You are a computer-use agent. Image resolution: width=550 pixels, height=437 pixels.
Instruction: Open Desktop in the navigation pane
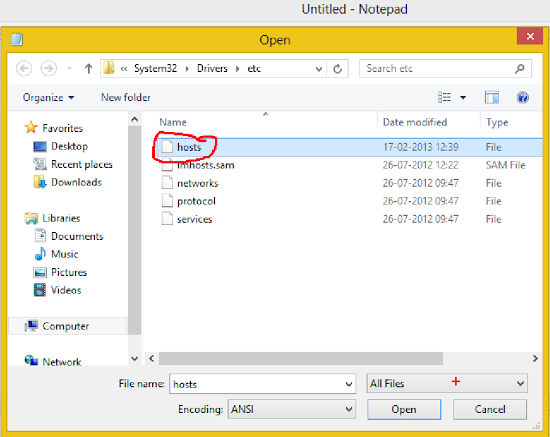point(60,146)
